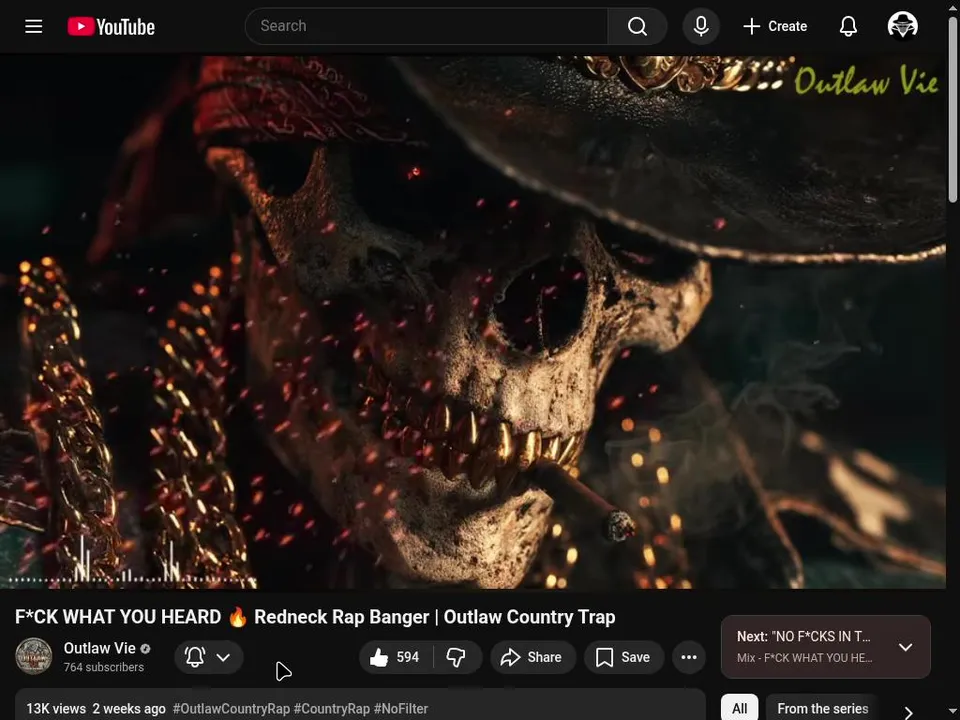Toggle channel notification bell subscription button
960x720 pixels.
(195, 657)
